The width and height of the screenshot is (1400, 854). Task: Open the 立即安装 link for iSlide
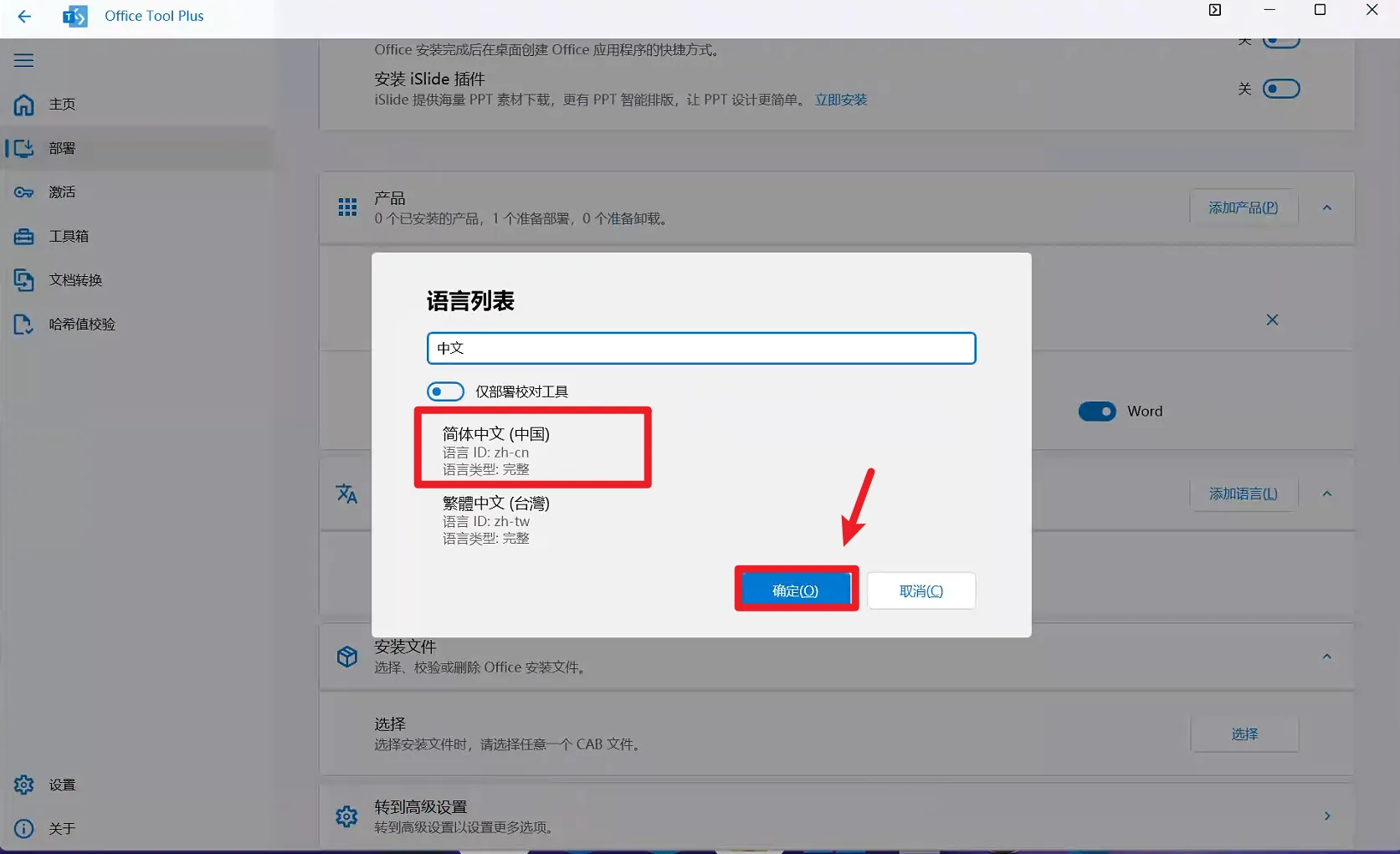841,100
